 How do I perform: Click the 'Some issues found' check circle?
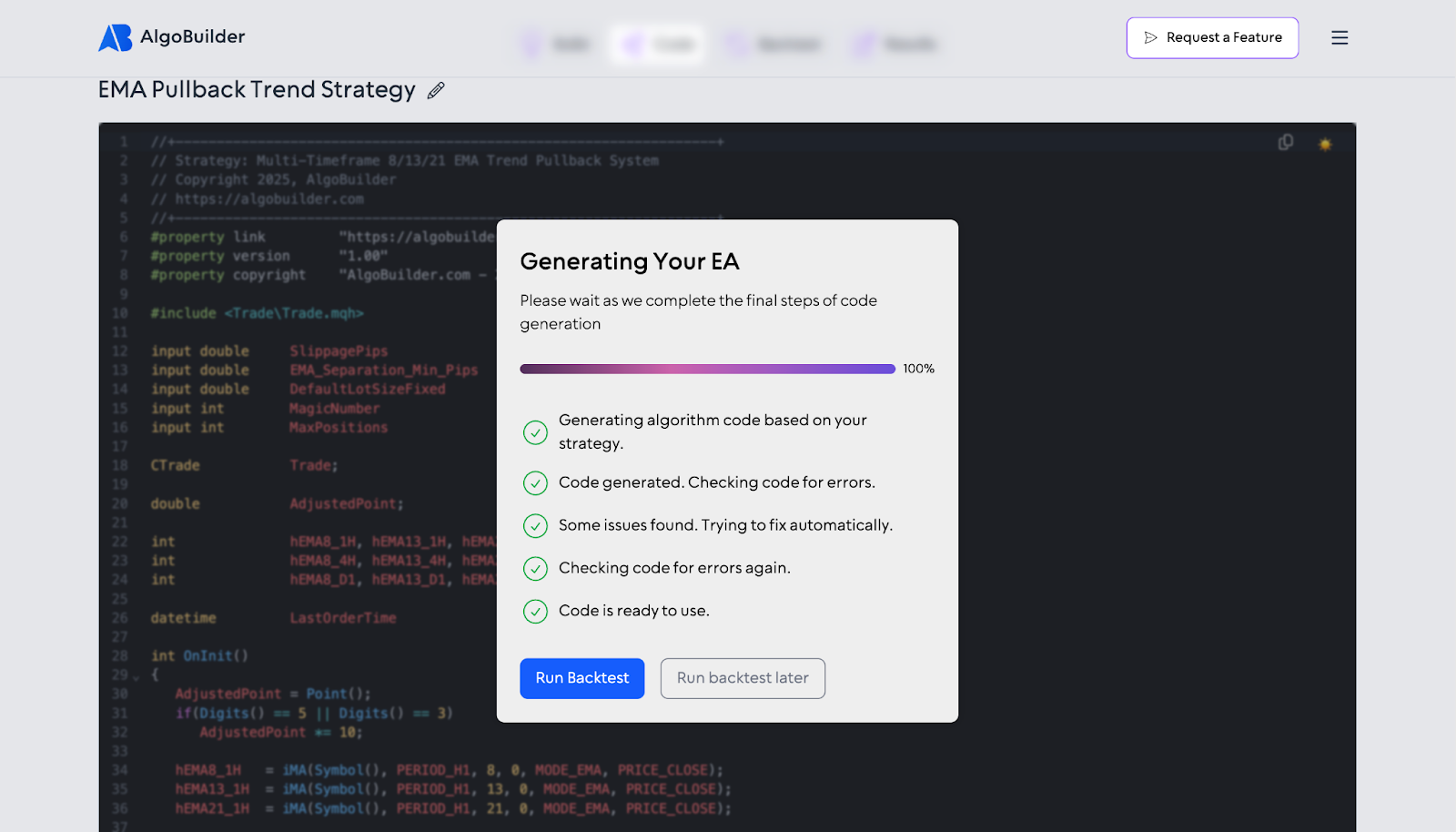pyautogui.click(x=535, y=526)
